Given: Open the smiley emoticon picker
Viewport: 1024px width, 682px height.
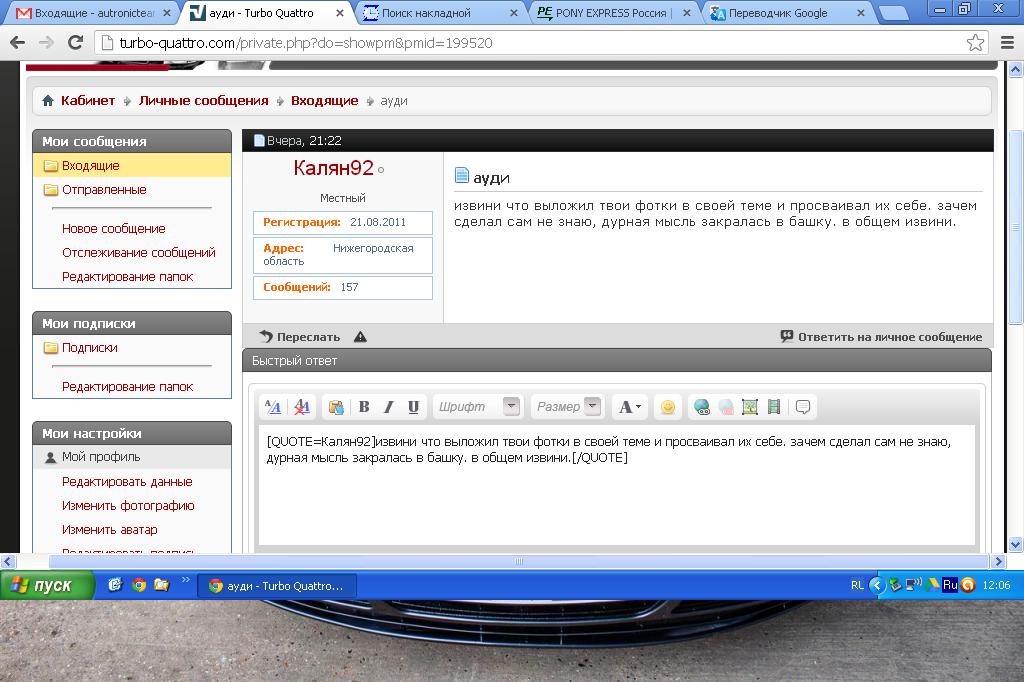Looking at the screenshot, I should [x=668, y=407].
